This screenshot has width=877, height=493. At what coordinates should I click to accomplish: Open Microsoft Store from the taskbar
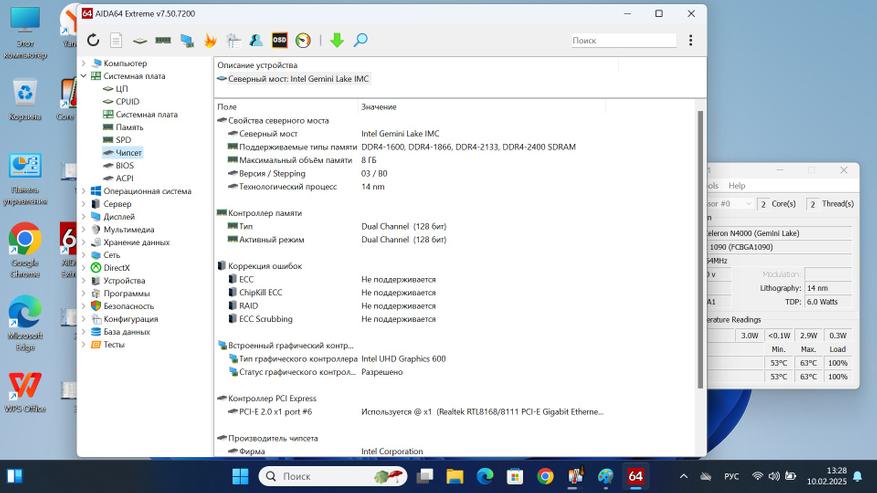click(515, 476)
